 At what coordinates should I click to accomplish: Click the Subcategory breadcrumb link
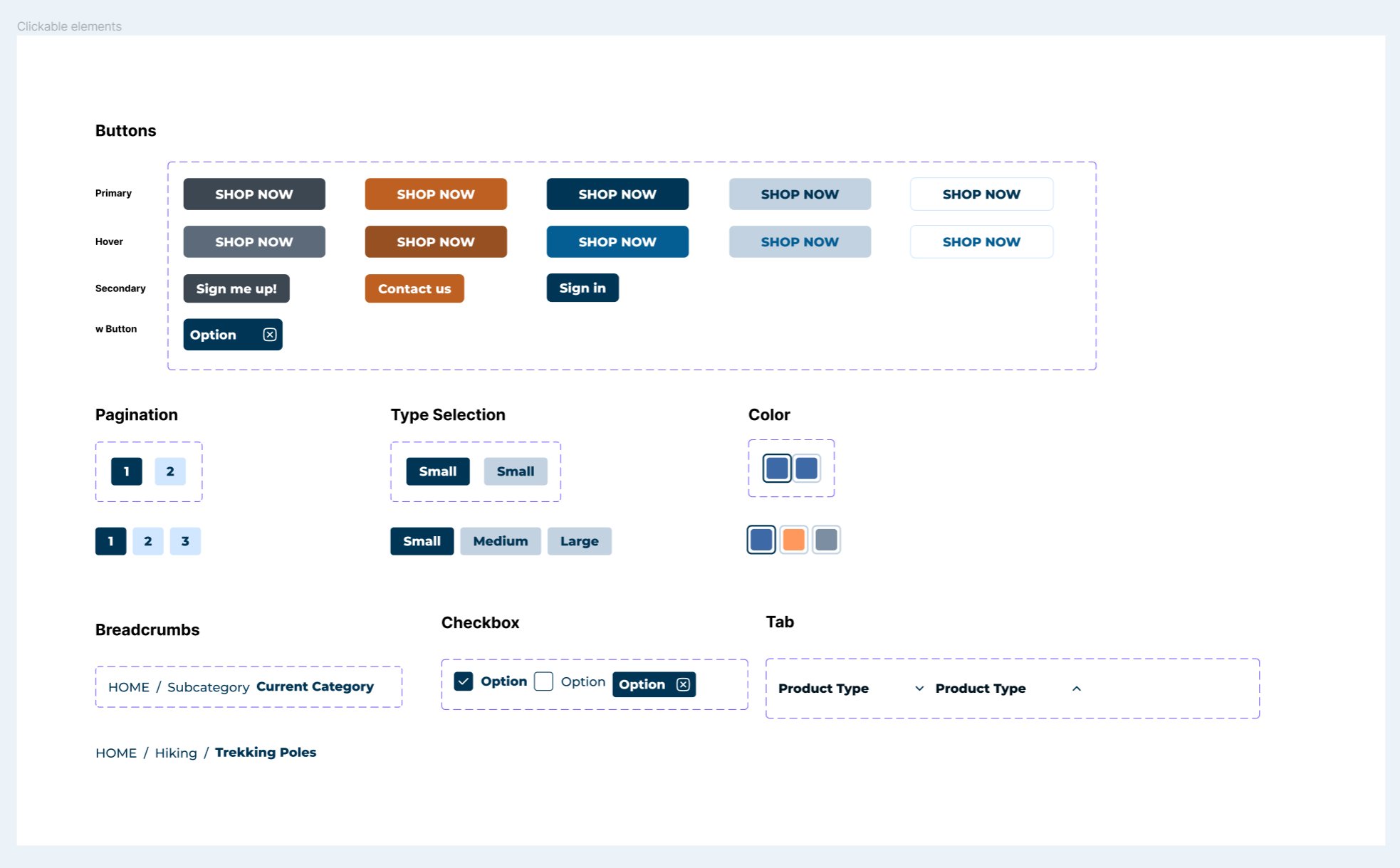tap(209, 687)
